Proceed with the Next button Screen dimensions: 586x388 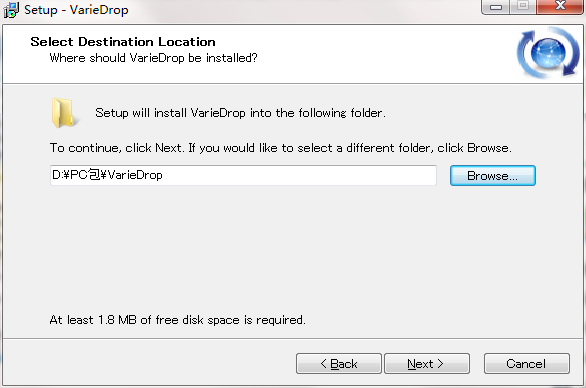(x=427, y=363)
